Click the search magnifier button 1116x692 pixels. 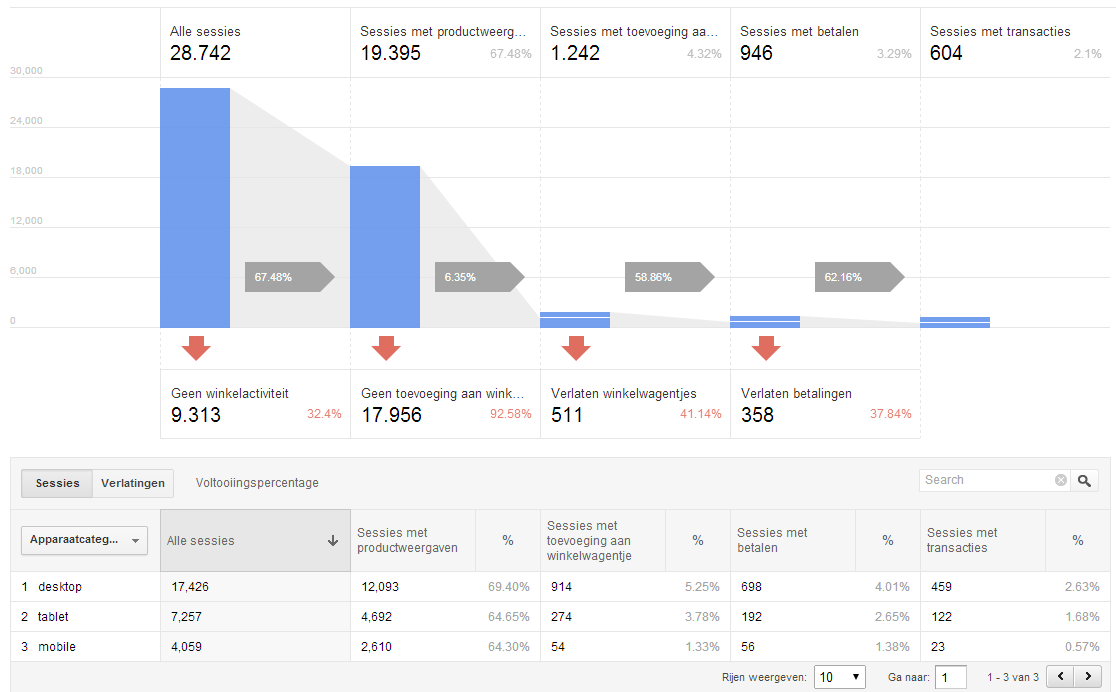click(x=1084, y=481)
